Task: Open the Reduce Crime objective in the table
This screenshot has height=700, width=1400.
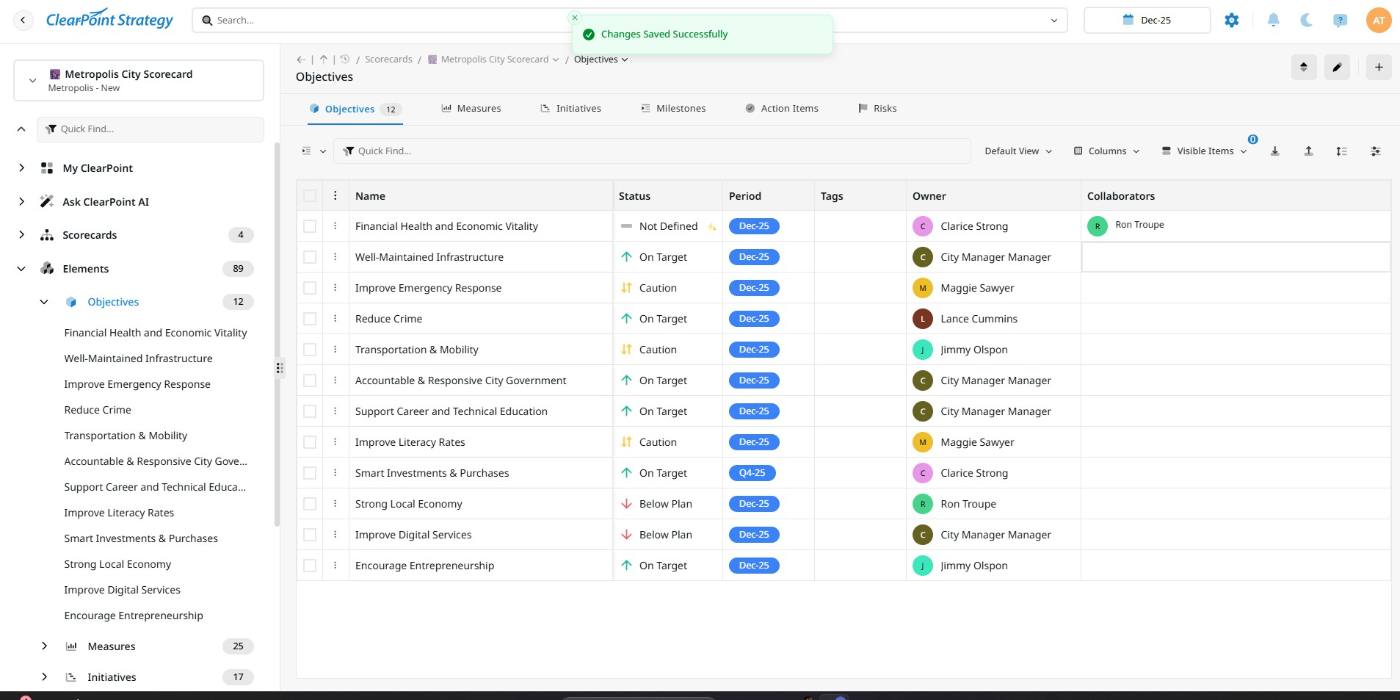Action: [x=388, y=319]
